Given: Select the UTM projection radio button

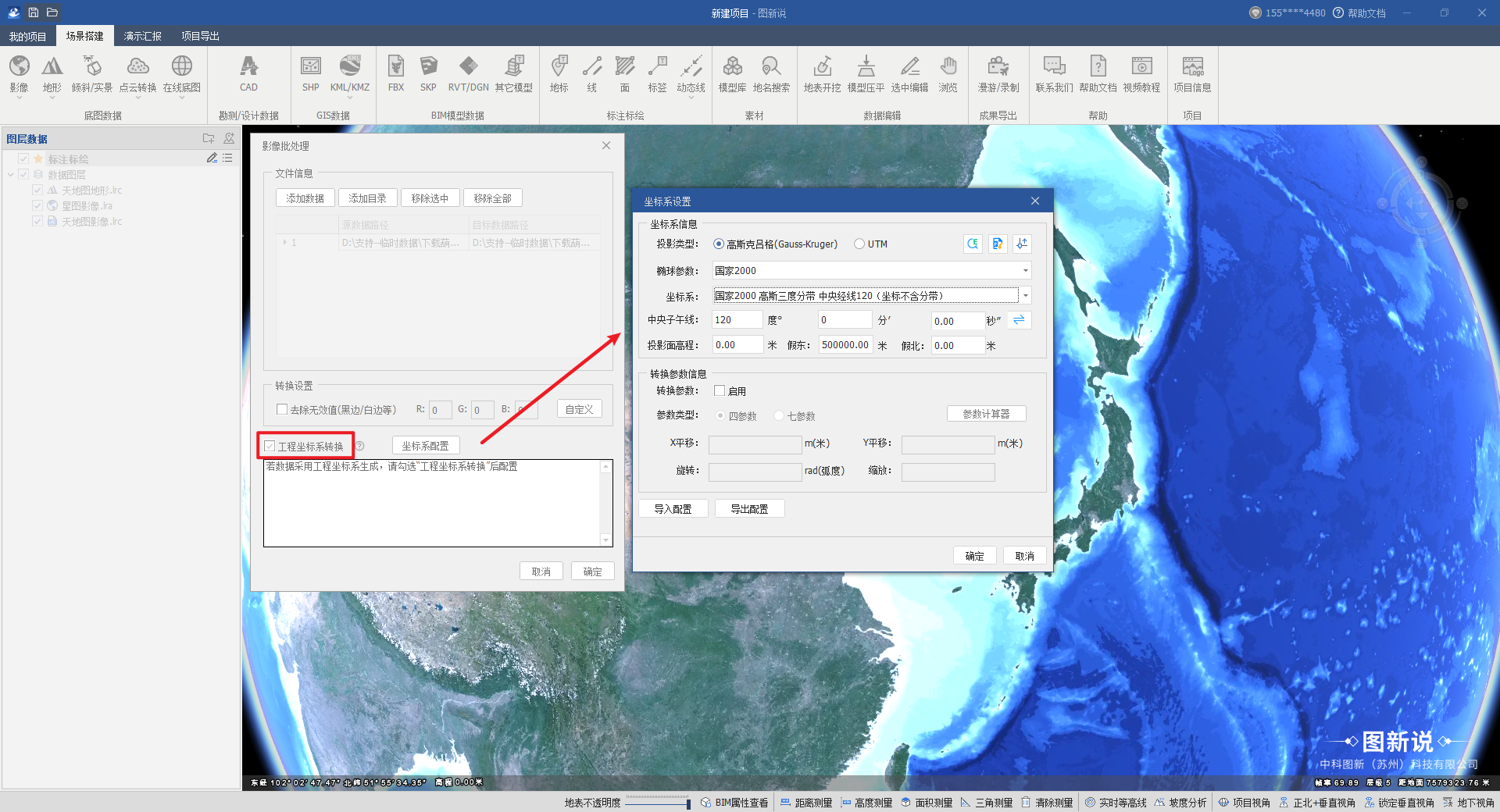Looking at the screenshot, I should coord(859,244).
